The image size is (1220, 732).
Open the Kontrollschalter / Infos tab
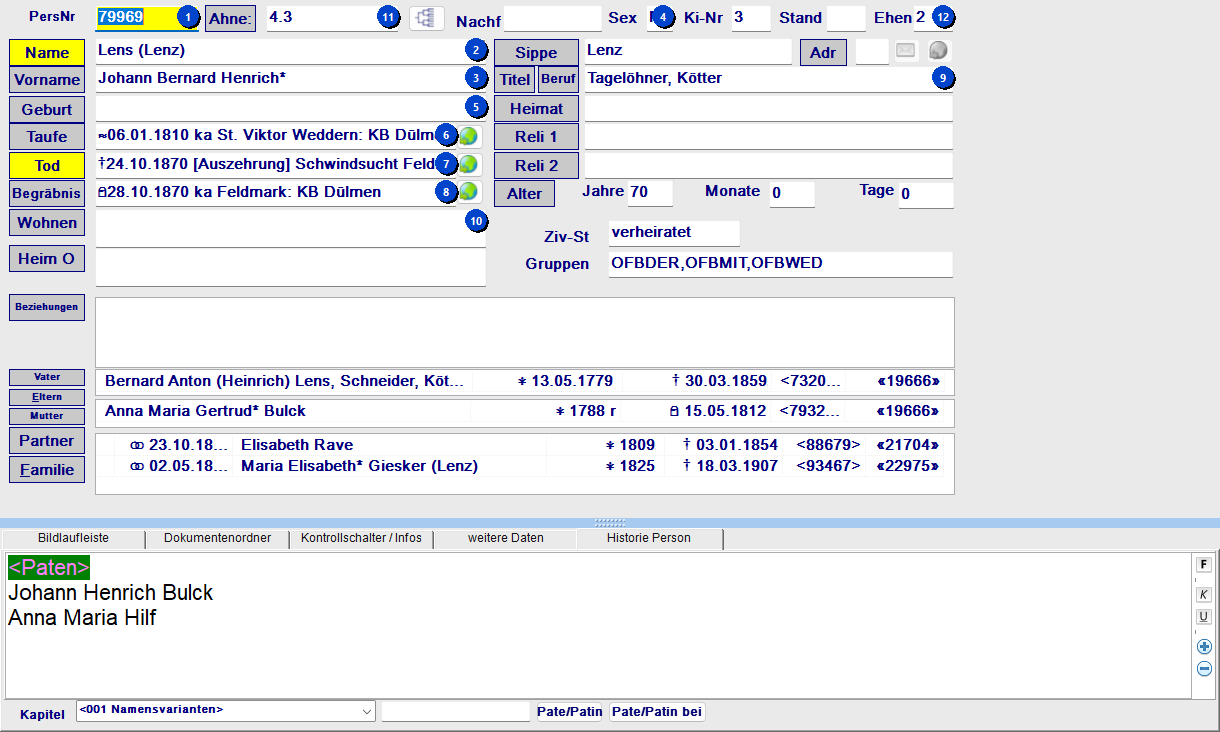pos(361,538)
